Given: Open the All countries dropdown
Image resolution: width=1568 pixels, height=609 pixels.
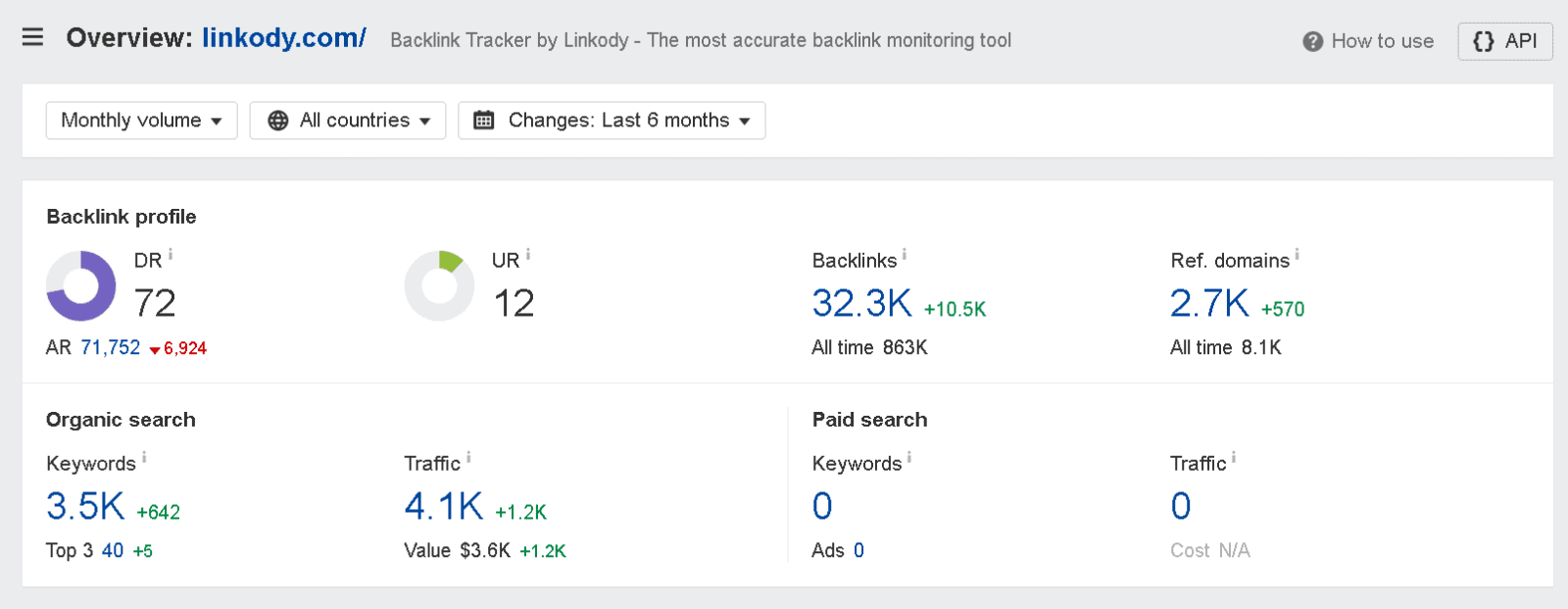Looking at the screenshot, I should [x=348, y=121].
